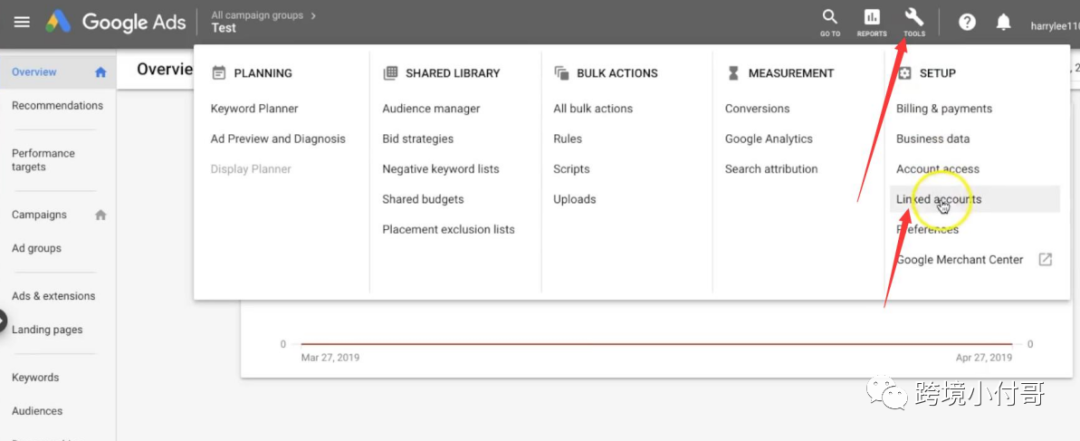Open Placement exclusion lists
This screenshot has height=441, width=1080.
coord(448,230)
